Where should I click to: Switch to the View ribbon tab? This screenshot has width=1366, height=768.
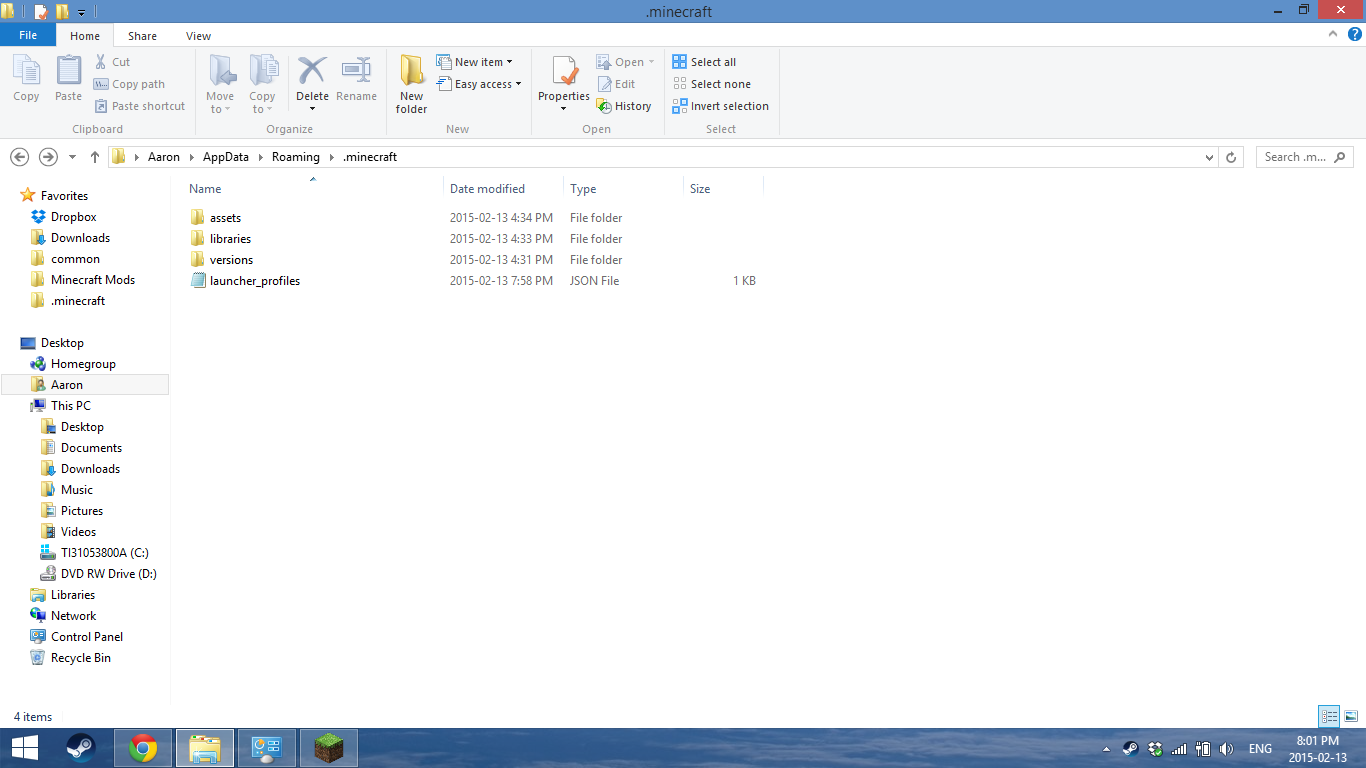pos(198,36)
